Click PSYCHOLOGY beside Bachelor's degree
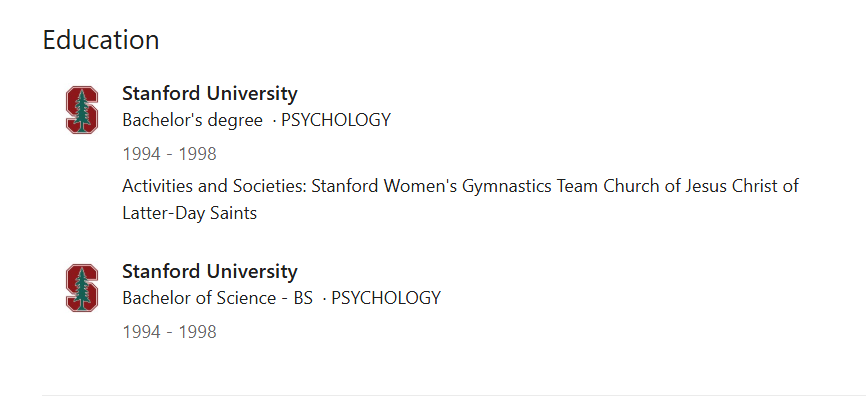The height and width of the screenshot is (418, 866). pos(336,120)
